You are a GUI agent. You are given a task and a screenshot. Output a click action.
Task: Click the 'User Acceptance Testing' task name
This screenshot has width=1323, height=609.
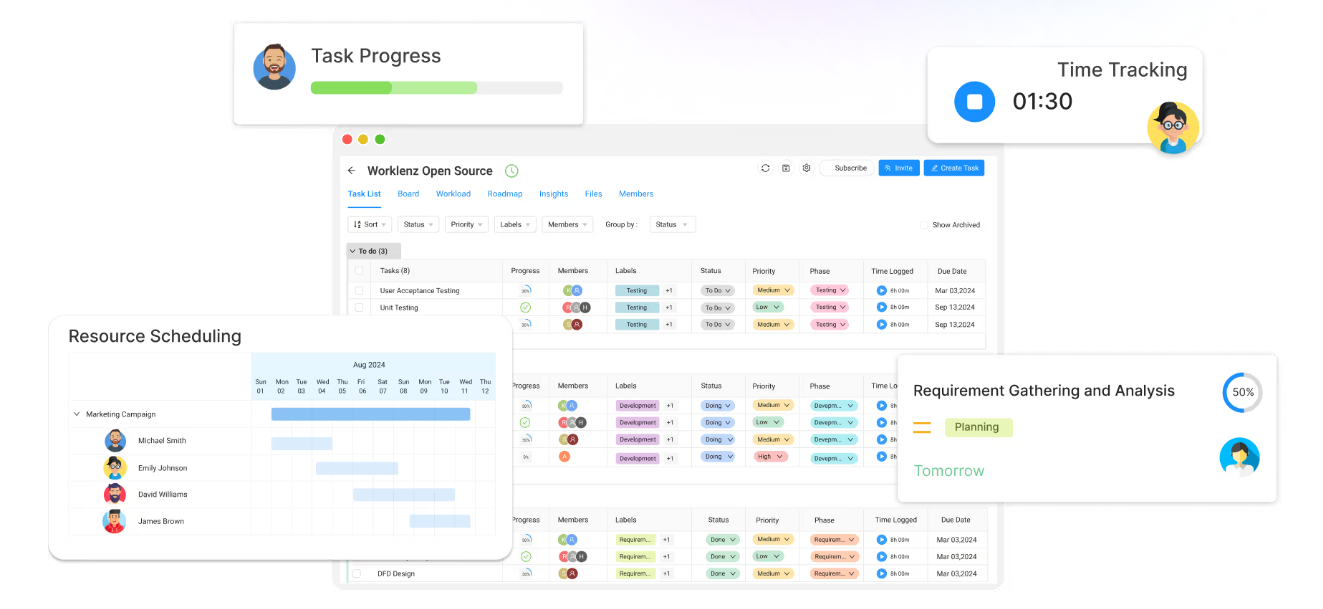420,291
